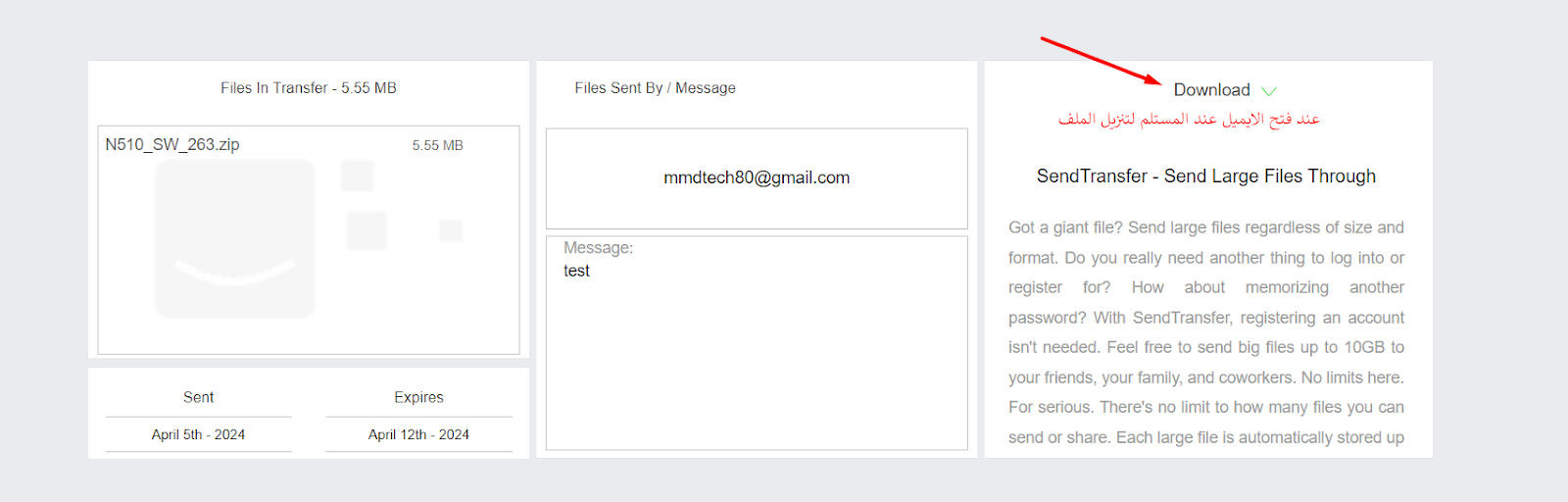Click the Expires date April 12th - 2024
The image size is (1568, 502).
click(418, 434)
